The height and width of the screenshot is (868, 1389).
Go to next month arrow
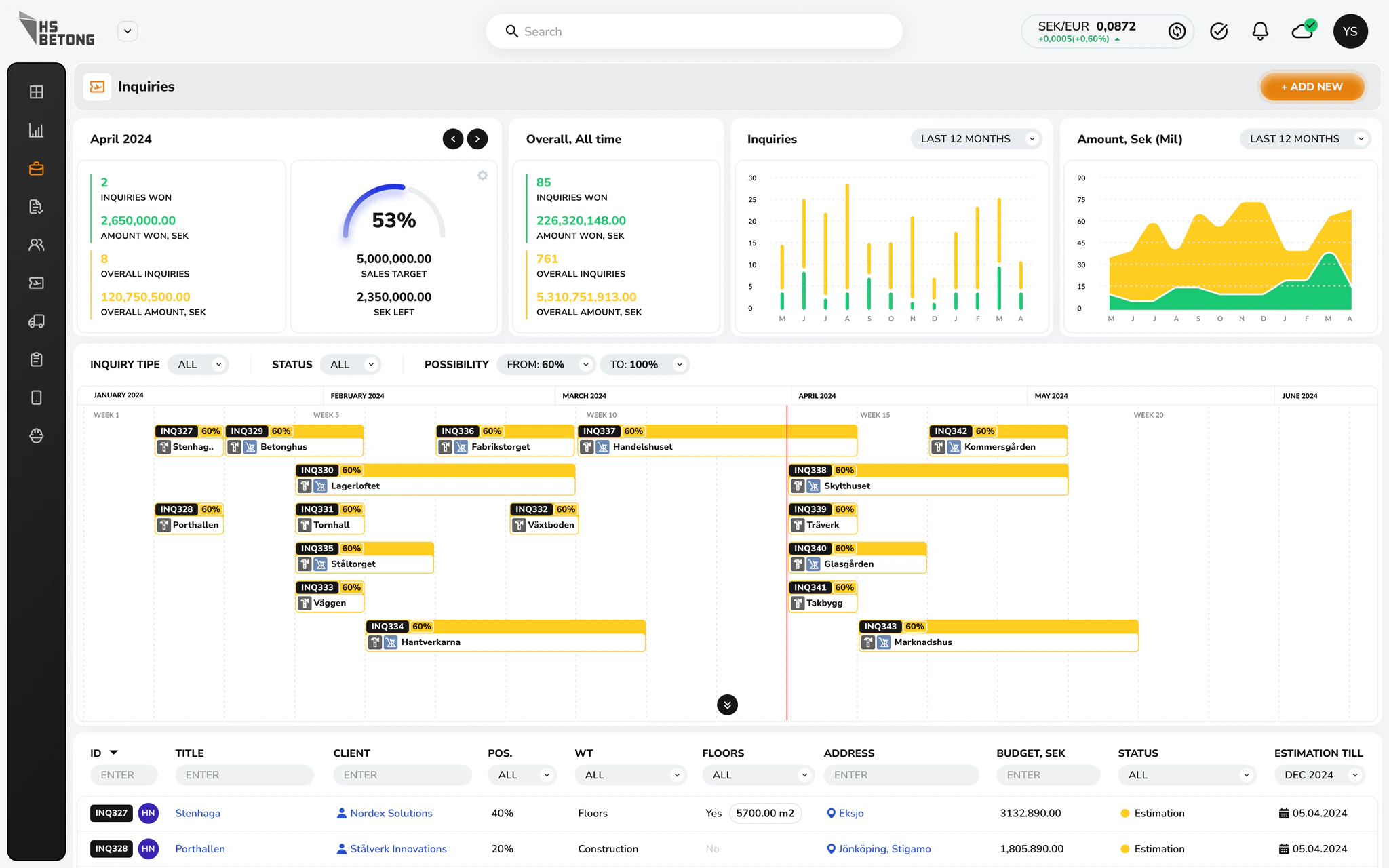[x=477, y=139]
